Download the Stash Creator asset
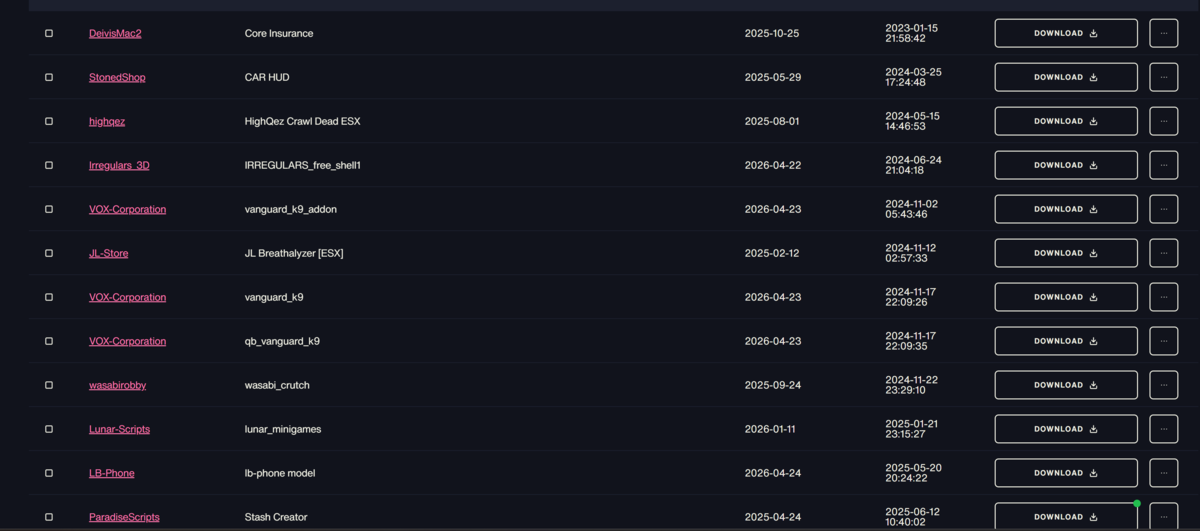 tap(1066, 517)
